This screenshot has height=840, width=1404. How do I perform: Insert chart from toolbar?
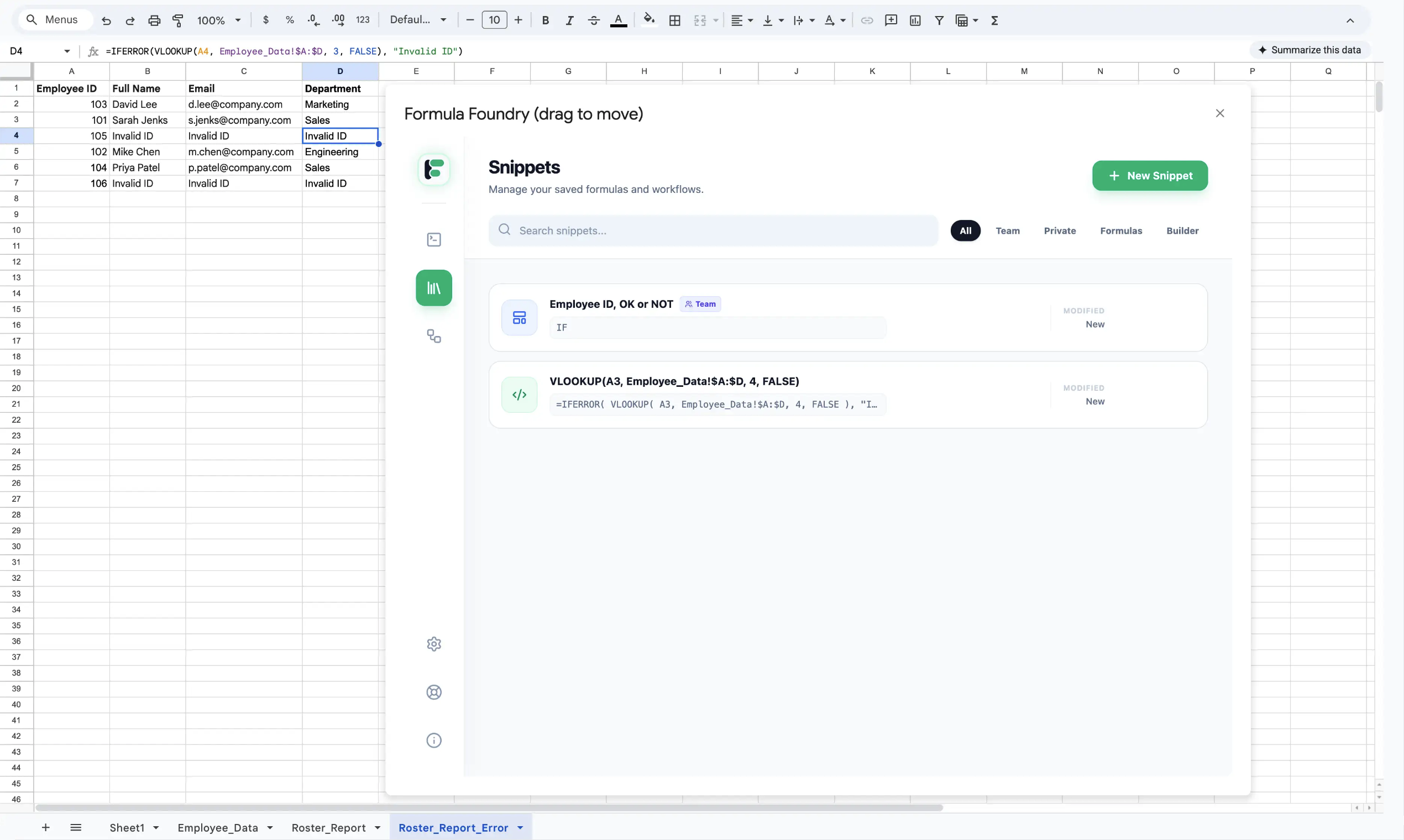pos(915,20)
